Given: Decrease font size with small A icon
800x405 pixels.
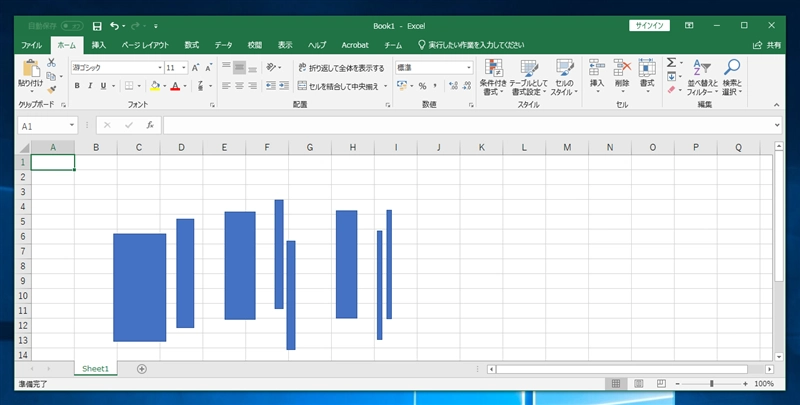Looking at the screenshot, I should click(x=208, y=68).
